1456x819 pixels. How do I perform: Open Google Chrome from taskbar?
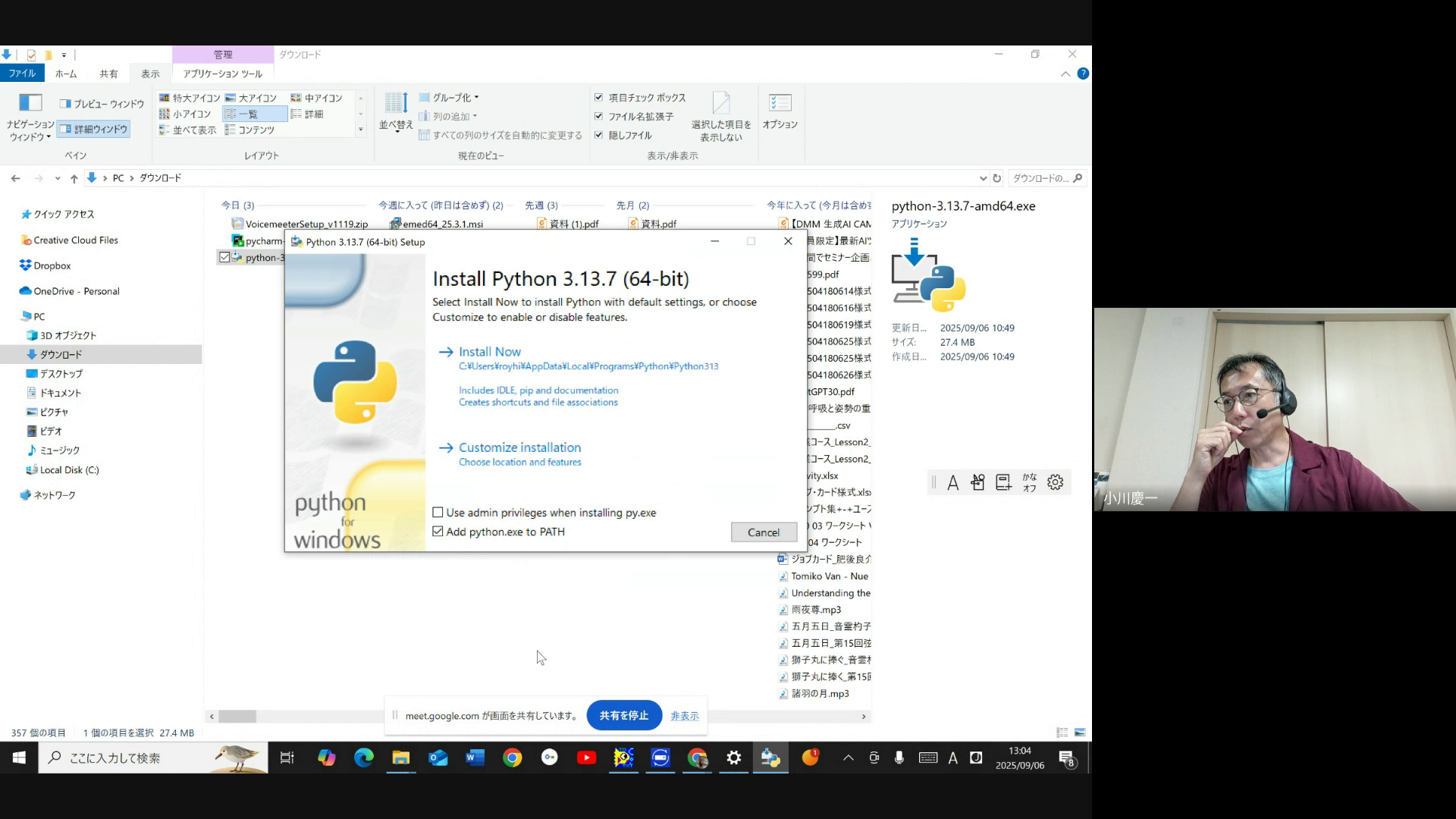point(513,758)
